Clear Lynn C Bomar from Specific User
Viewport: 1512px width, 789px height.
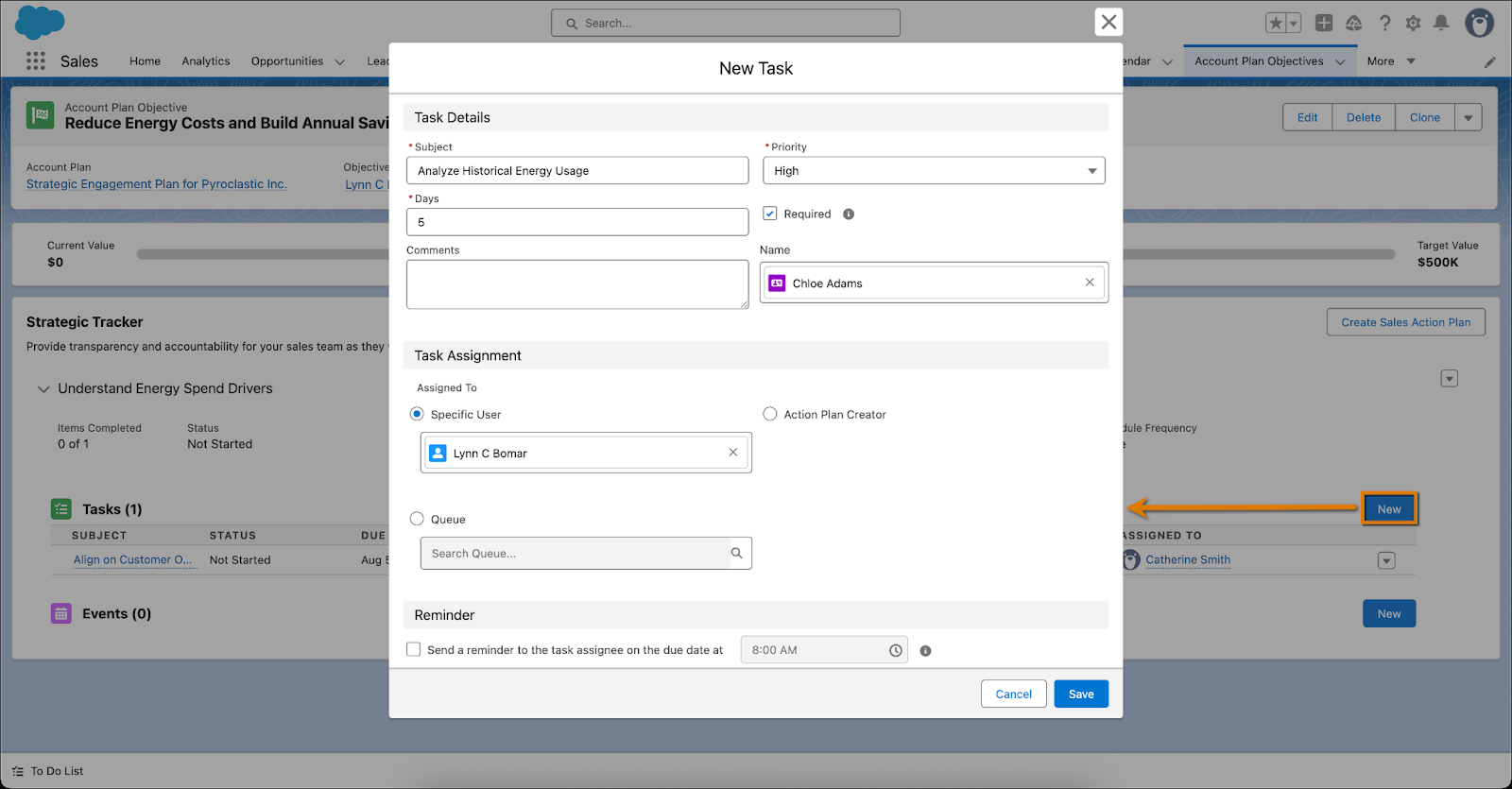733,453
